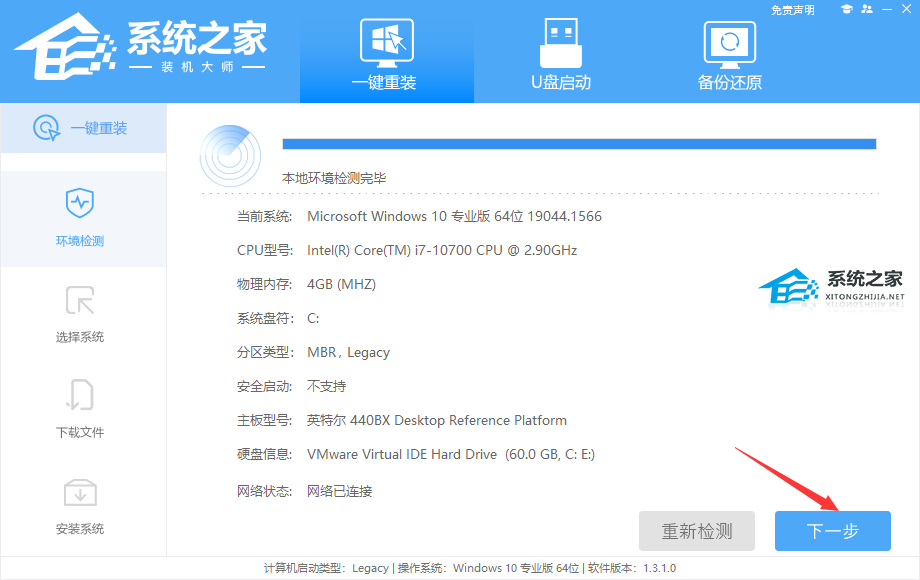The height and width of the screenshot is (580, 920).
Task: Click the 下一步 button
Action: click(833, 531)
